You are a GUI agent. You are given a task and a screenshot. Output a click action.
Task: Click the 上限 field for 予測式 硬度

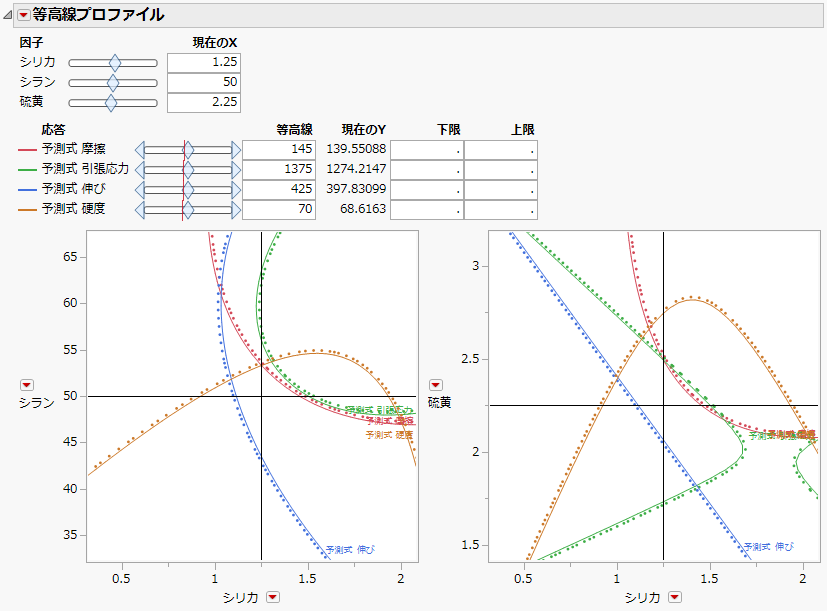tap(501, 210)
